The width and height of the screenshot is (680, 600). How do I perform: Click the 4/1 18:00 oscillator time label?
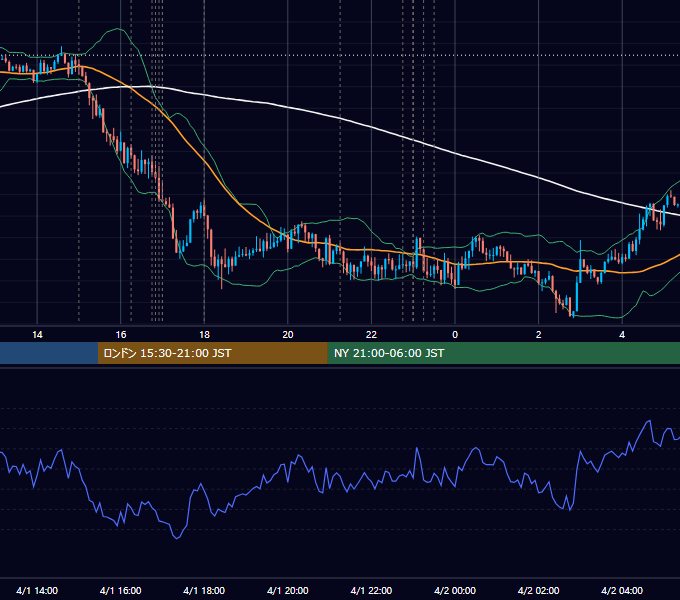tap(204, 590)
